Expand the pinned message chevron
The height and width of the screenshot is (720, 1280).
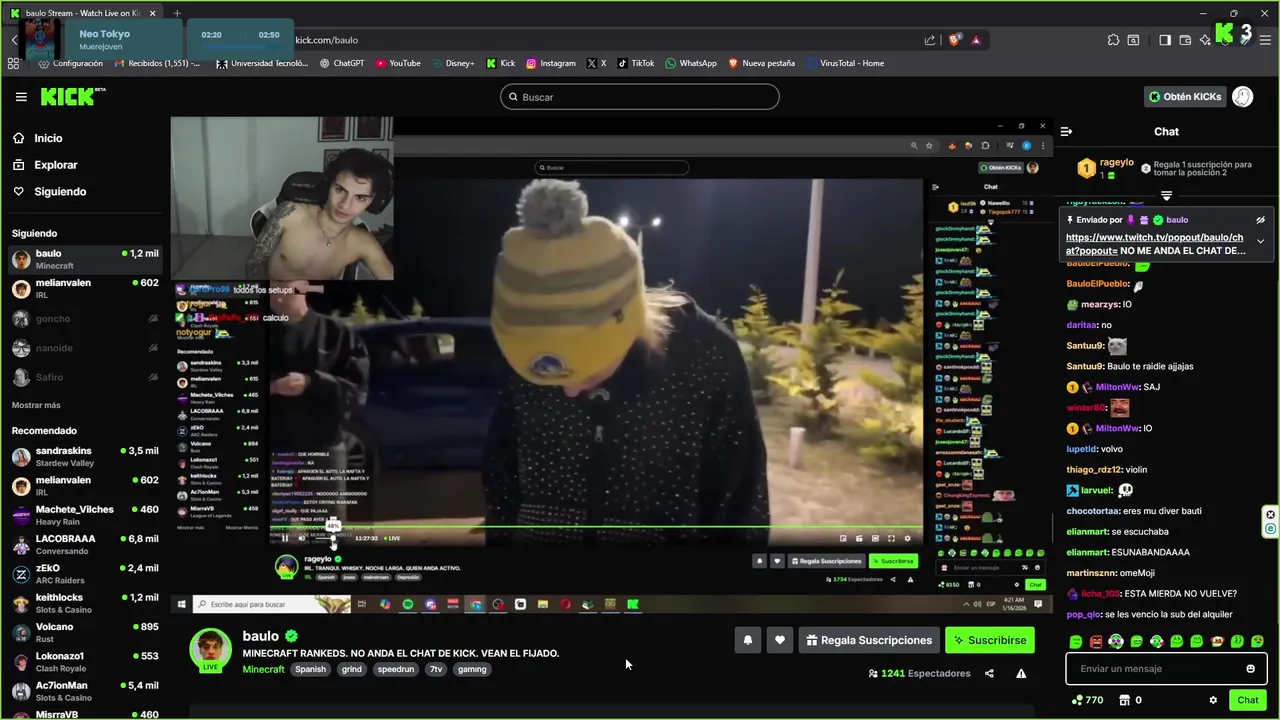pos(1260,241)
